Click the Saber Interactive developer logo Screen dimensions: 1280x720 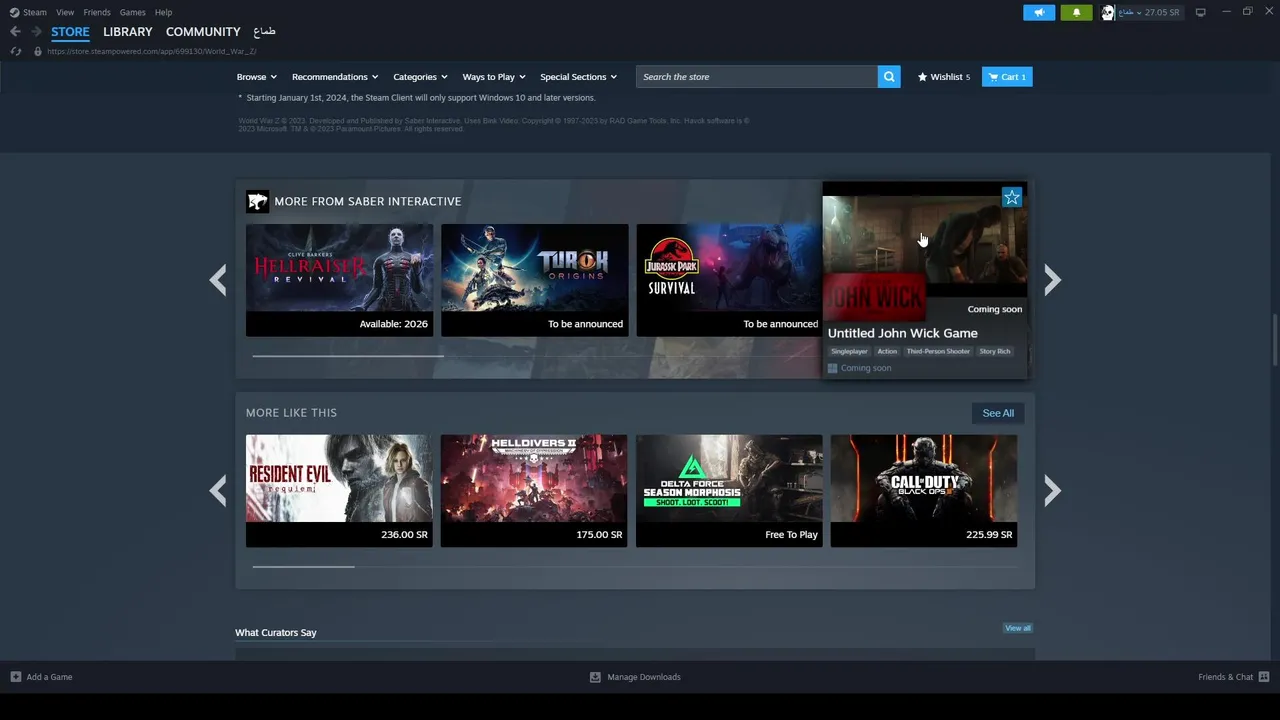pyautogui.click(x=257, y=201)
